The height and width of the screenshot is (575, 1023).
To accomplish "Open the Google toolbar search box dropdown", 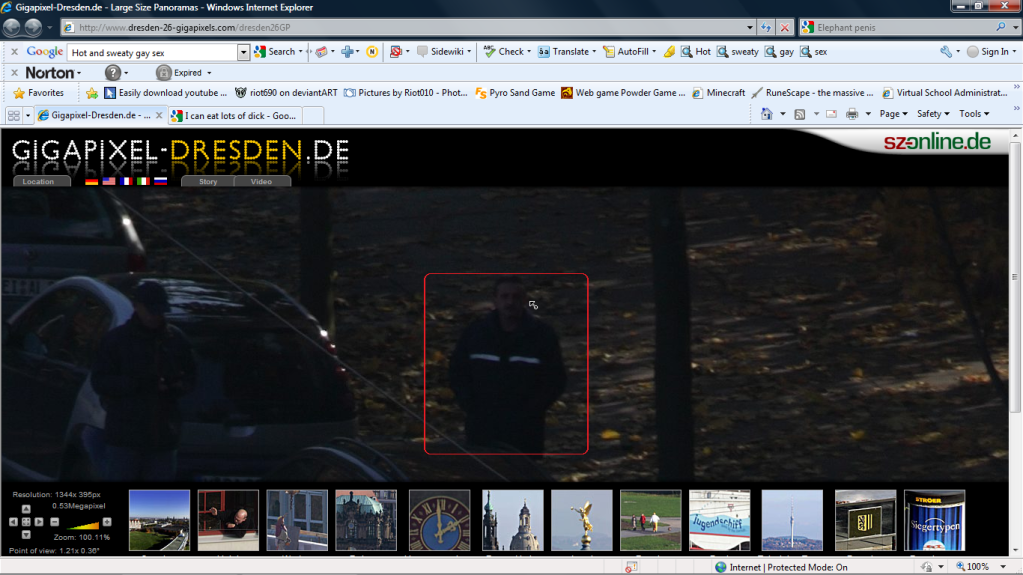I will pos(243,52).
